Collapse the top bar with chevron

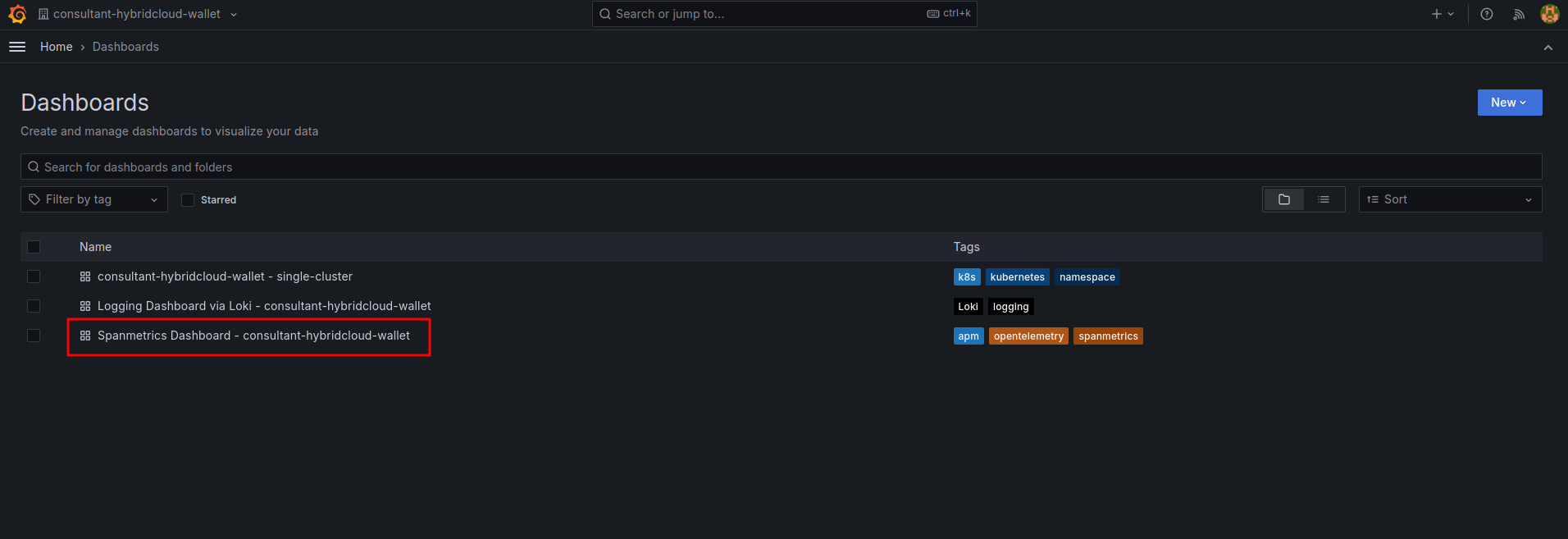coord(1548,48)
